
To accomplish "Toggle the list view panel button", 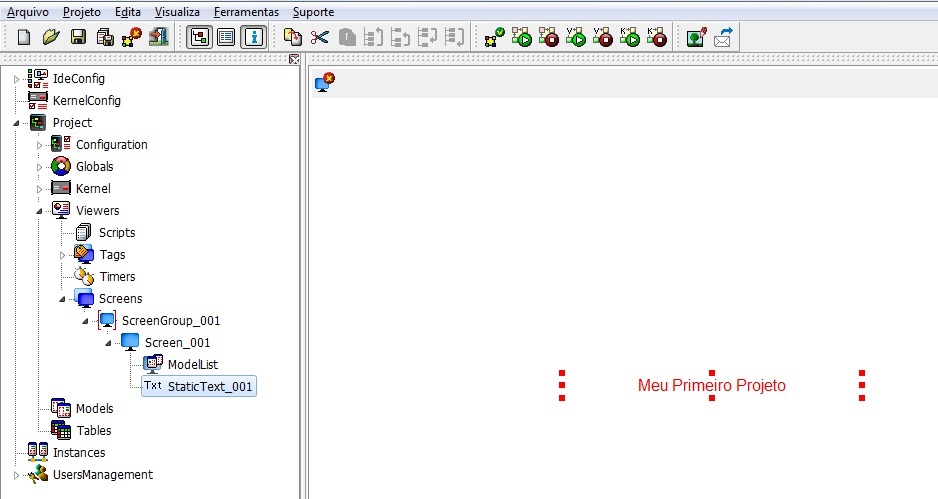I will pyautogui.click(x=226, y=37).
